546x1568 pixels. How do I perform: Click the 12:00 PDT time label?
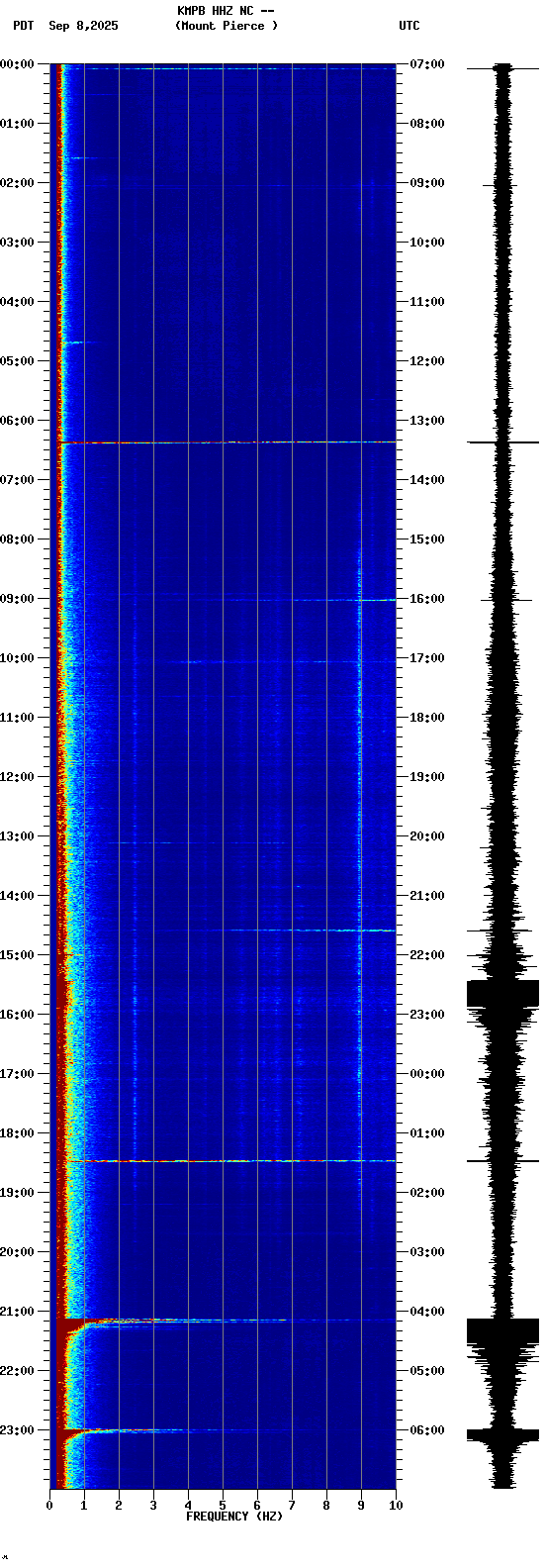pyautogui.click(x=17, y=777)
